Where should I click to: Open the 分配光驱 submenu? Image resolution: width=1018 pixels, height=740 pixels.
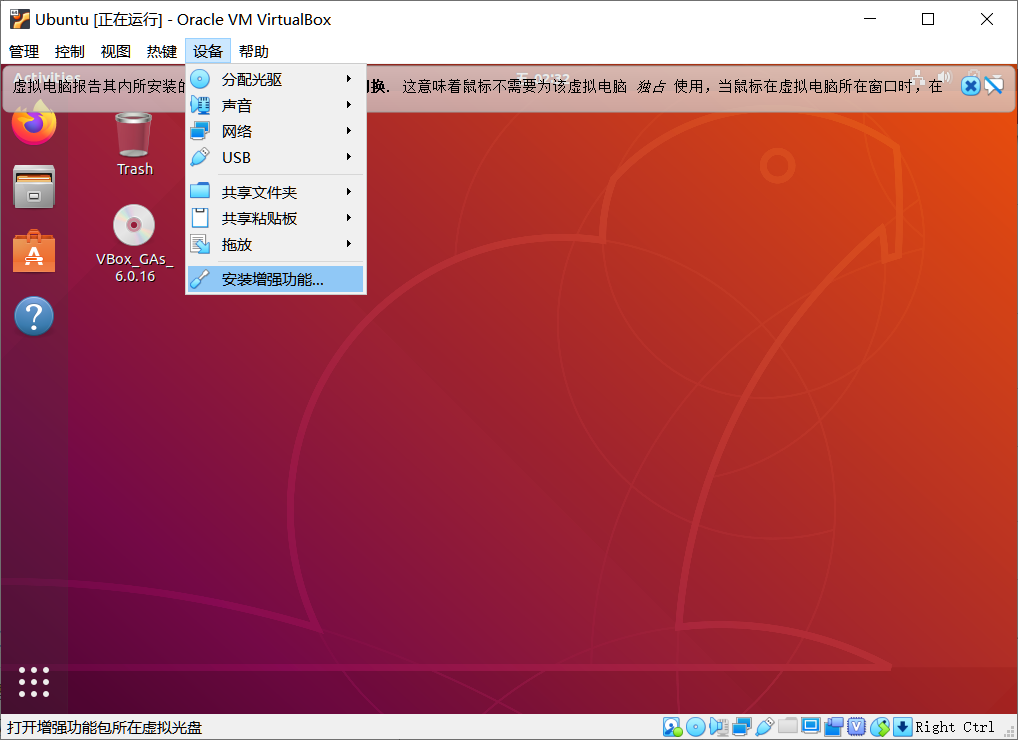276,79
